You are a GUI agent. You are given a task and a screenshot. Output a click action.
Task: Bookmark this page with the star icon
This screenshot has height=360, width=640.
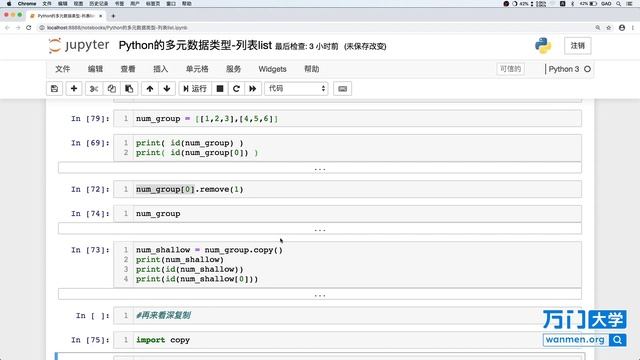(609, 28)
